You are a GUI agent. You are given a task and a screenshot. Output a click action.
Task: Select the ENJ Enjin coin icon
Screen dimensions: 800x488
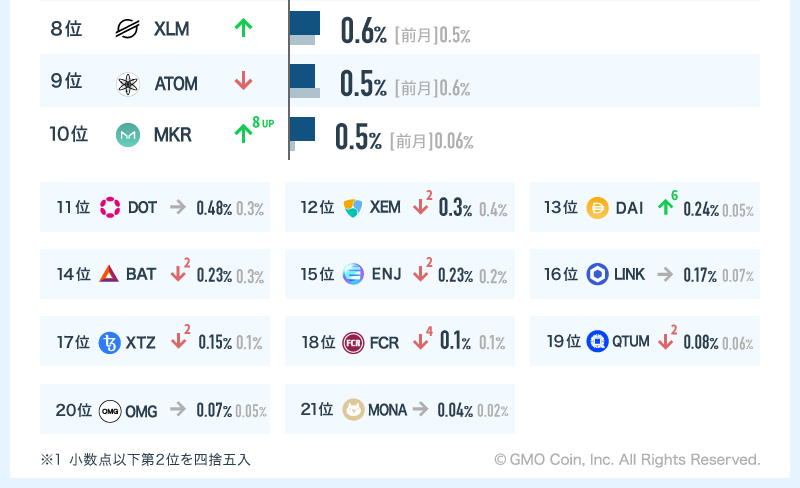point(353,273)
